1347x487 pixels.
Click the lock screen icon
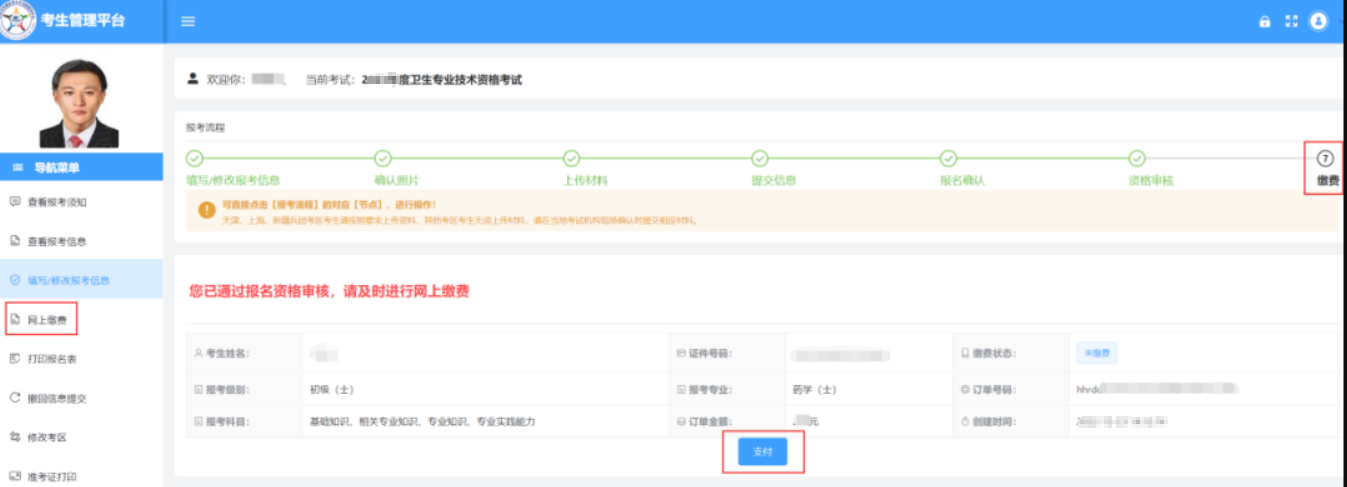point(1264,22)
